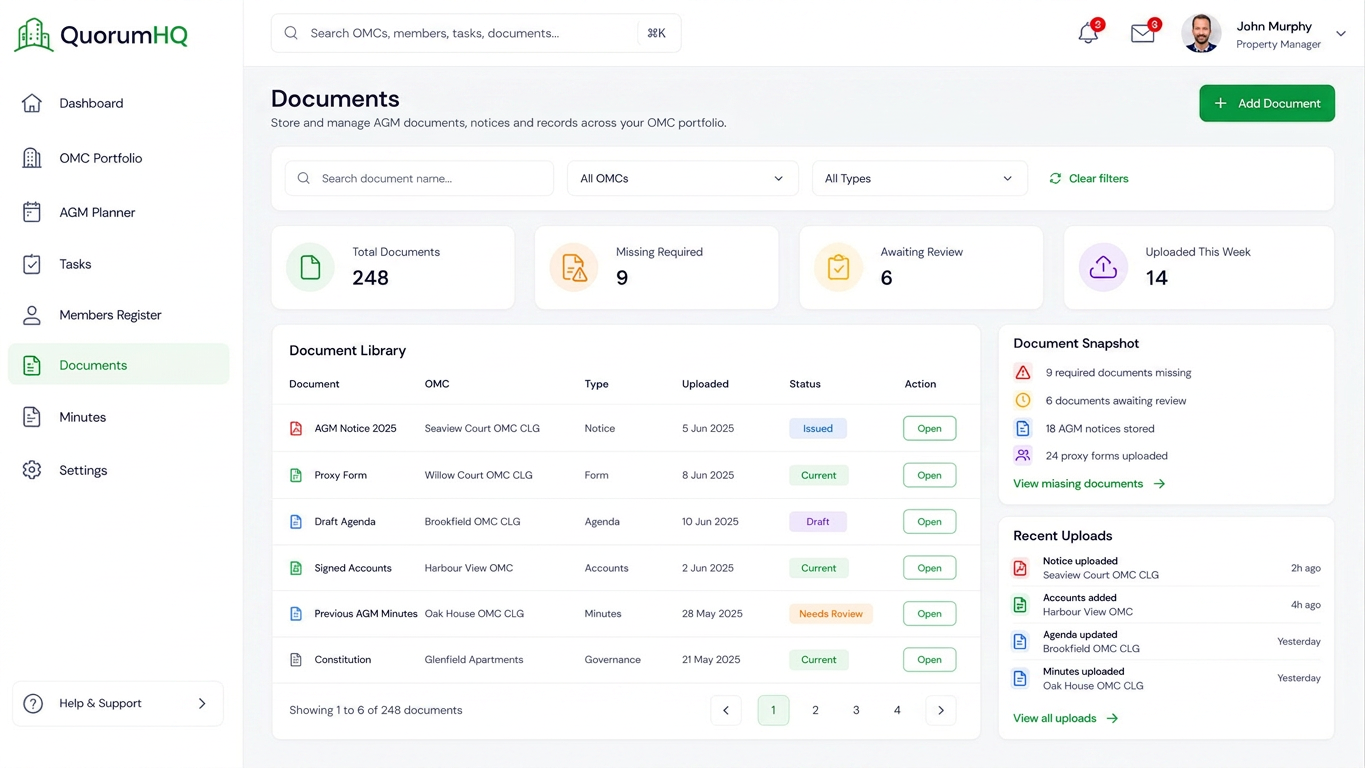Select page 3 in pagination
Screen dimensions: 1365x768
click(x=856, y=710)
